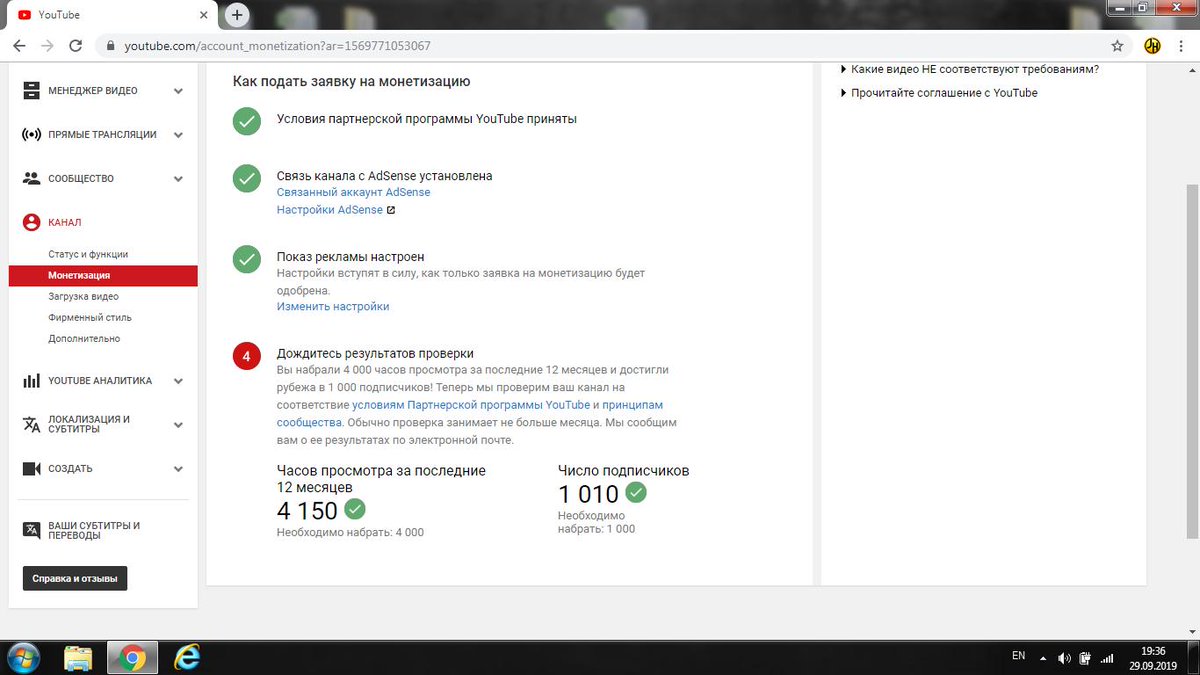The width and height of the screenshot is (1200, 675).
Task: Switch to the YouTube browser tab
Action: pyautogui.click(x=110, y=15)
